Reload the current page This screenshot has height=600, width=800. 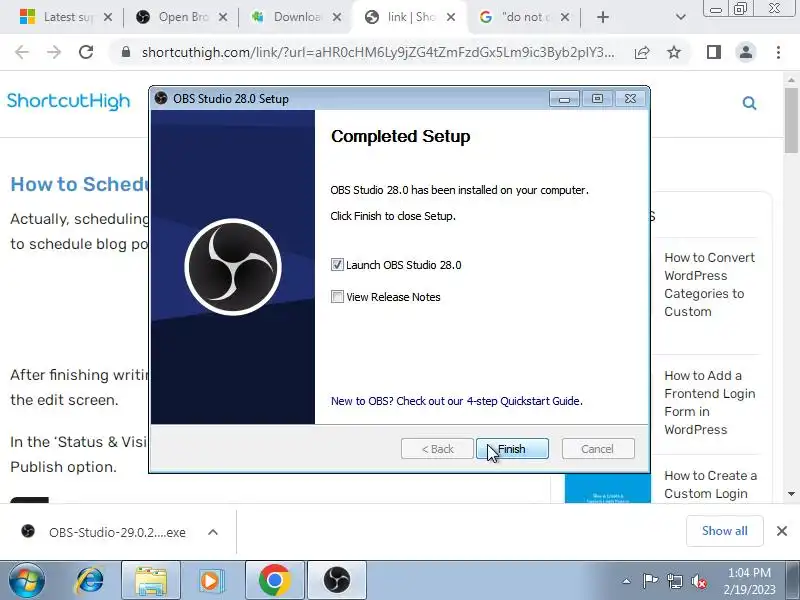pyautogui.click(x=86, y=52)
